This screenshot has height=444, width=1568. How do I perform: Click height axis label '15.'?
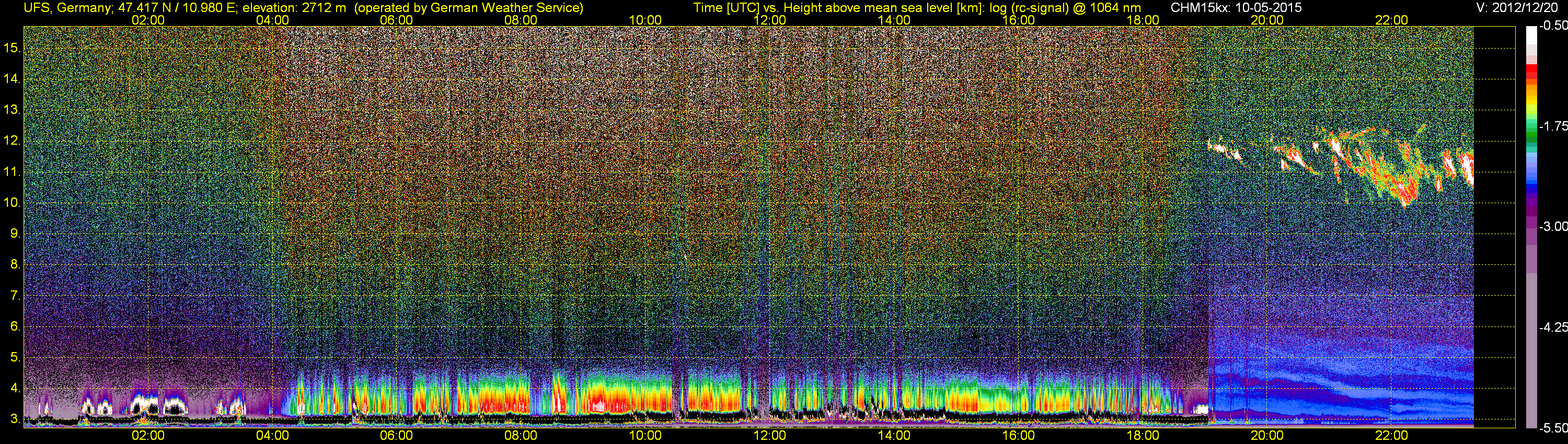click(12, 48)
